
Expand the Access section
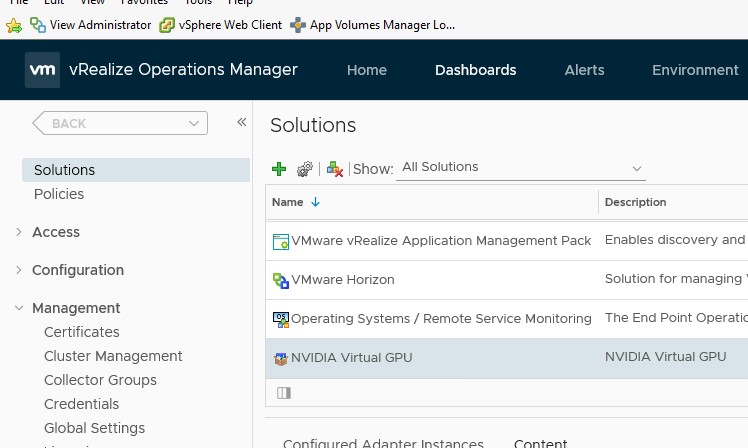click(x=19, y=232)
